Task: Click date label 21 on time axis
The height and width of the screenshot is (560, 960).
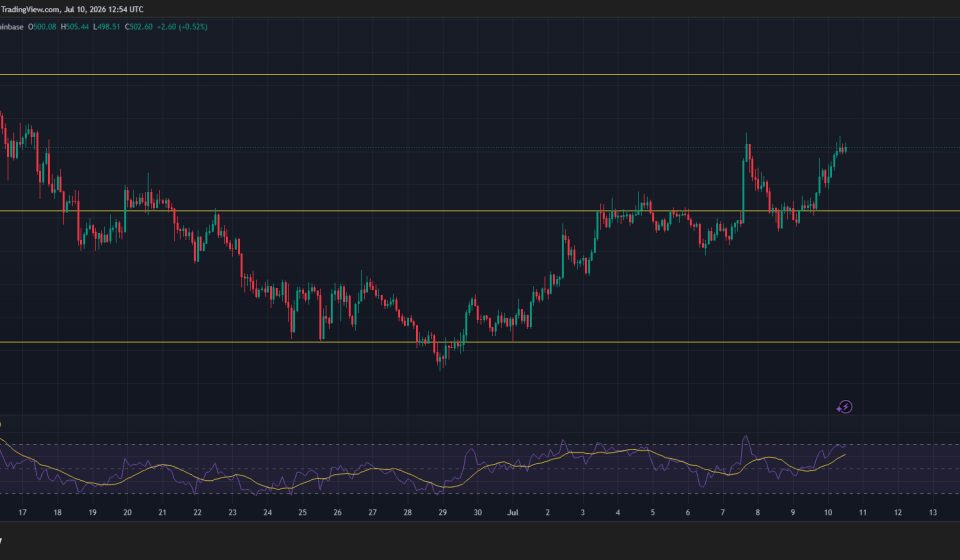Action: pyautogui.click(x=162, y=513)
